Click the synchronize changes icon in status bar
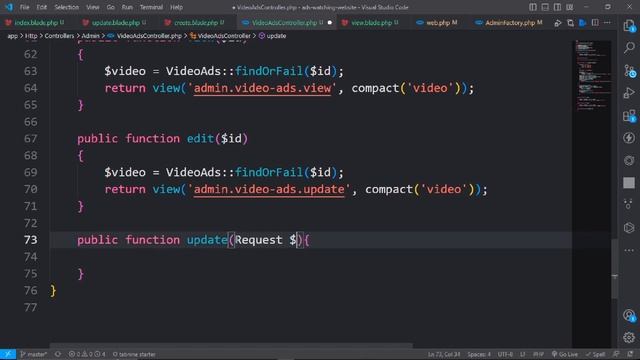The image size is (640, 360). 58,354
